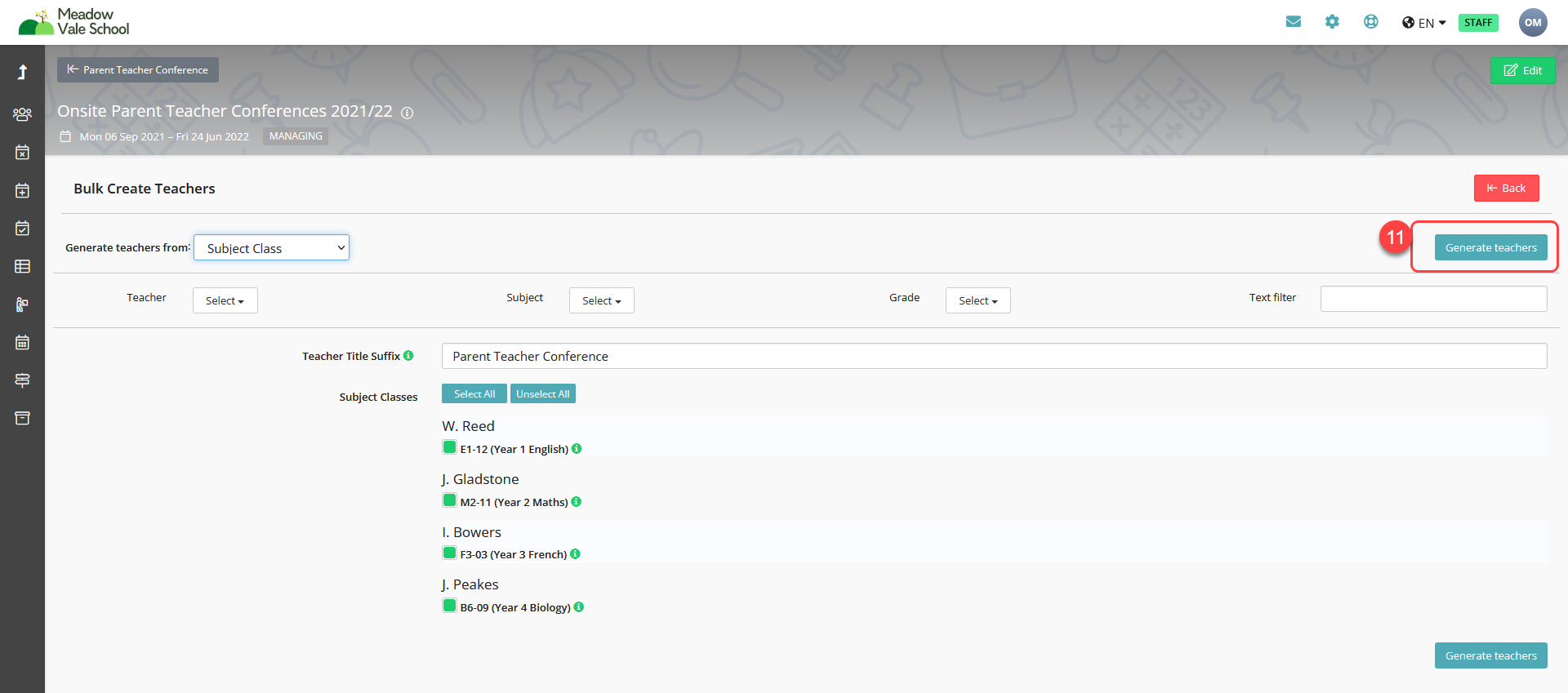Open the table grid icon in sidebar
The height and width of the screenshot is (693, 1568).
[x=22, y=266]
